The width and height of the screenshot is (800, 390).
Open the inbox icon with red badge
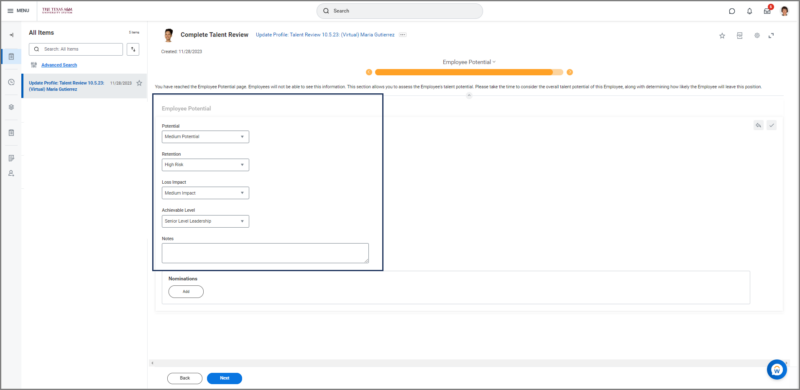(x=767, y=11)
